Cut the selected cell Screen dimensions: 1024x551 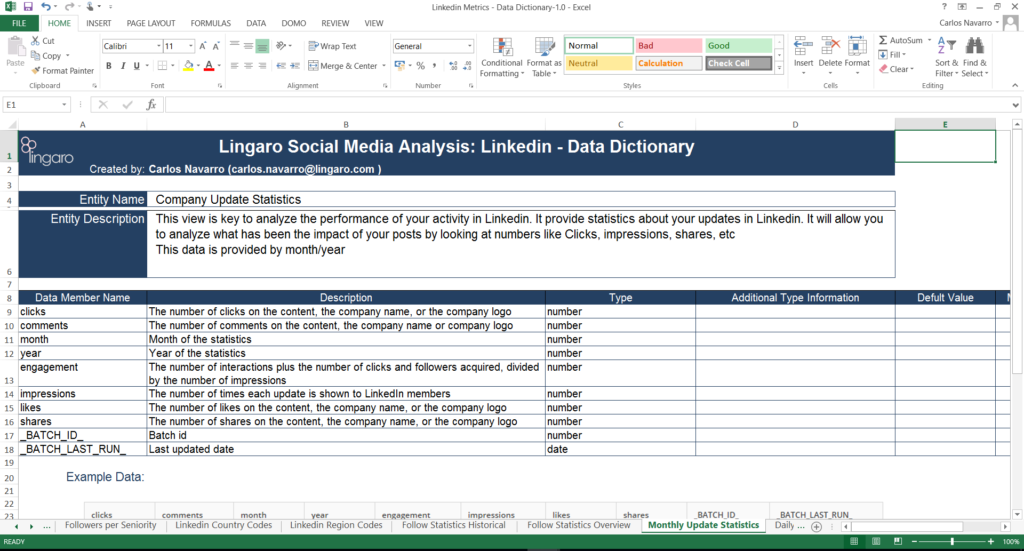(43, 40)
